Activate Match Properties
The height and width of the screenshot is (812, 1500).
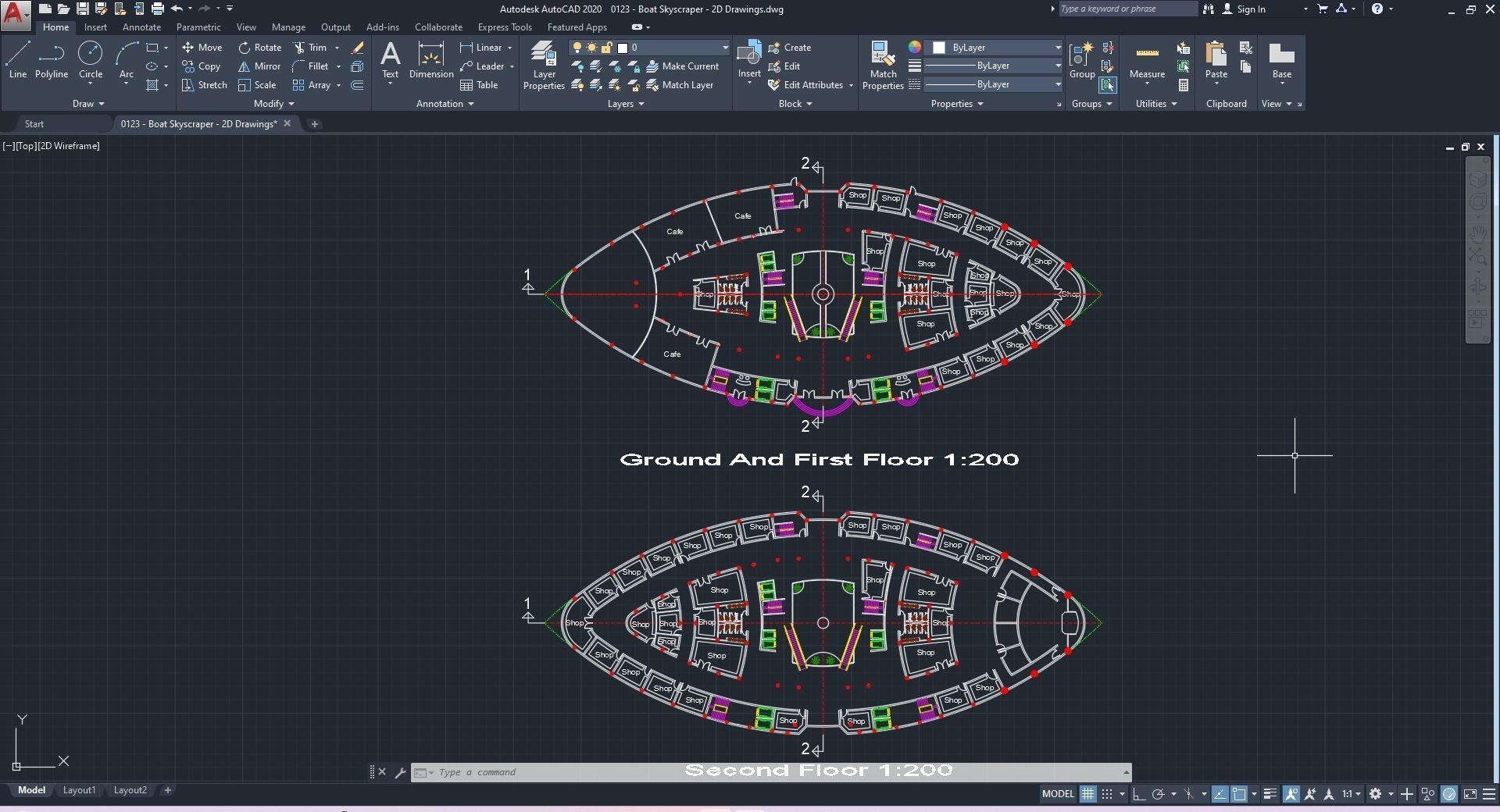point(883,66)
